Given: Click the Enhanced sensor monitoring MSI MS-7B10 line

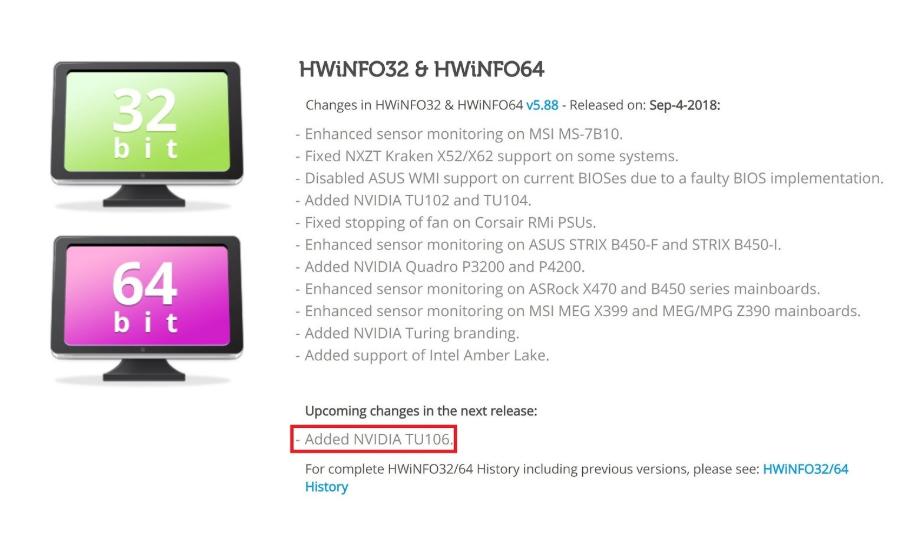Looking at the screenshot, I should pyautogui.click(x=459, y=134).
